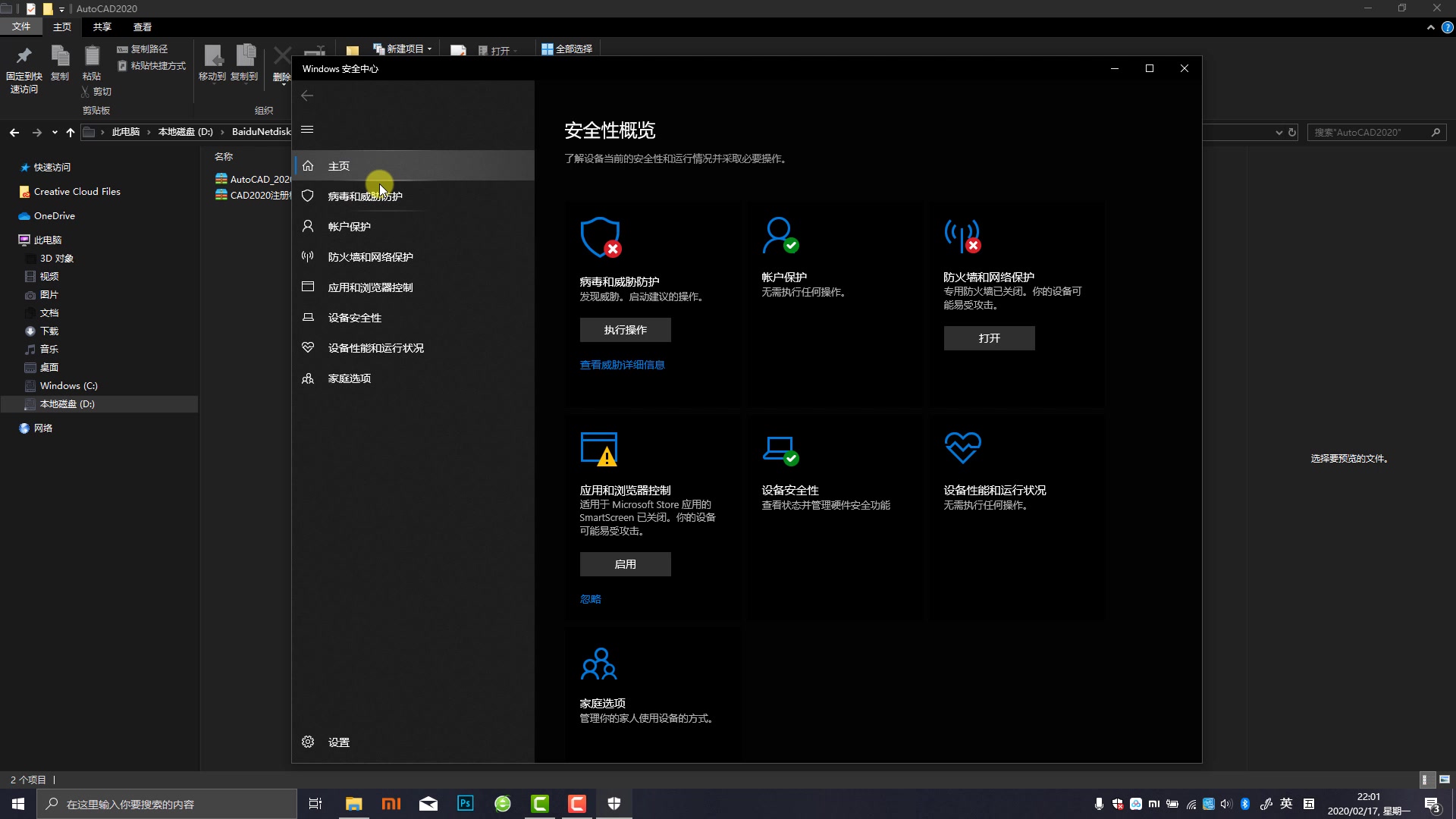Image resolution: width=1456 pixels, height=819 pixels.
Task: Open the notification center icon
Action: [1432, 805]
